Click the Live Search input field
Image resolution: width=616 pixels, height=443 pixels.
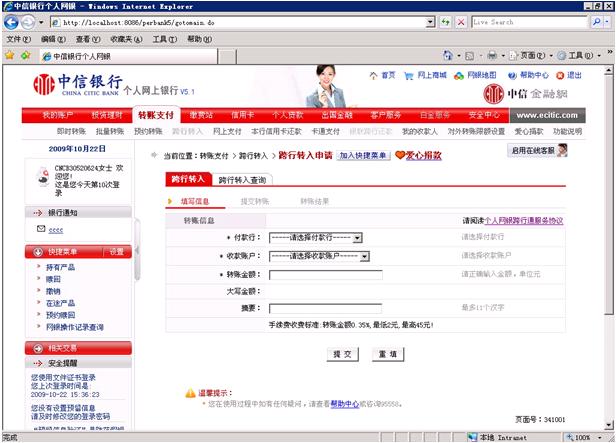click(x=529, y=22)
